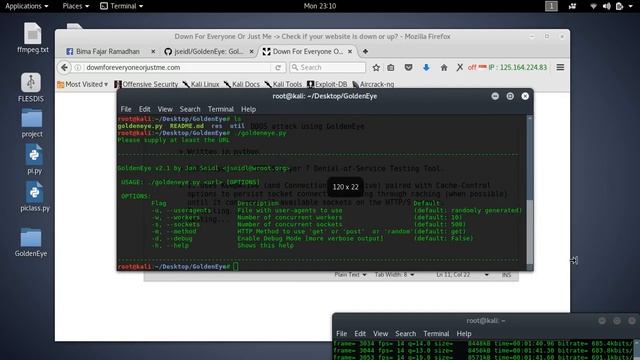Bookmark this page with star icon

click(x=376, y=68)
